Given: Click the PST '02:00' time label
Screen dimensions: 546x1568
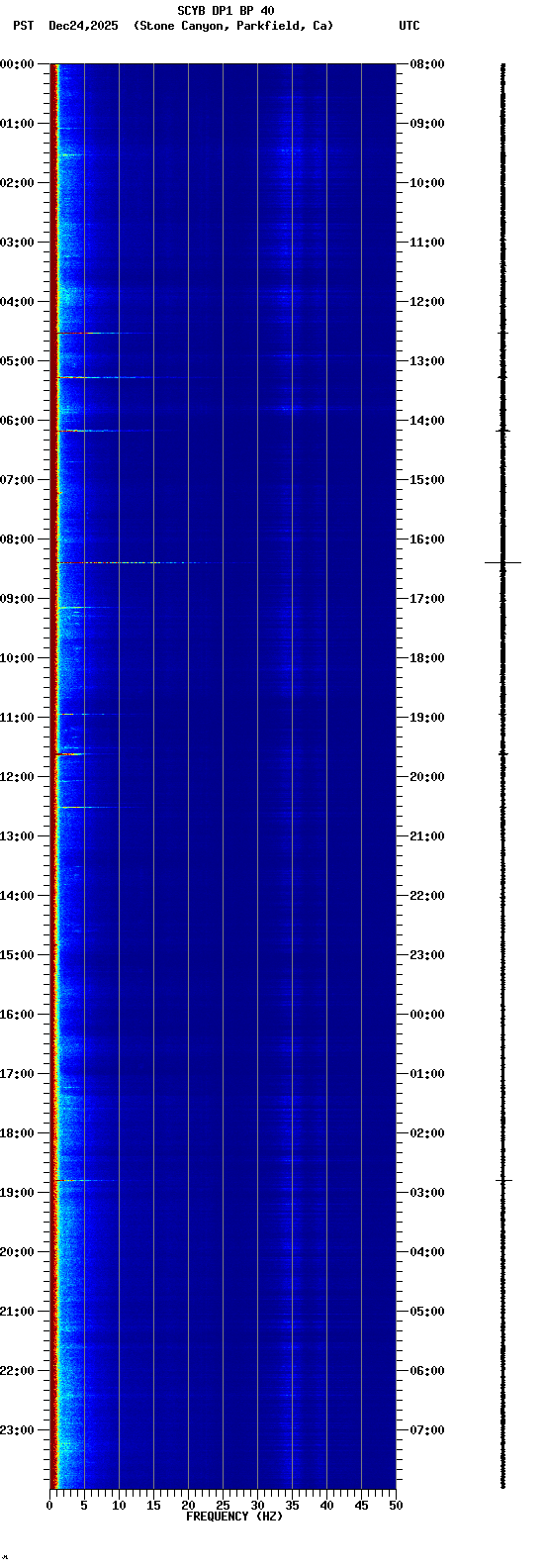Looking at the screenshot, I should click(x=17, y=183).
